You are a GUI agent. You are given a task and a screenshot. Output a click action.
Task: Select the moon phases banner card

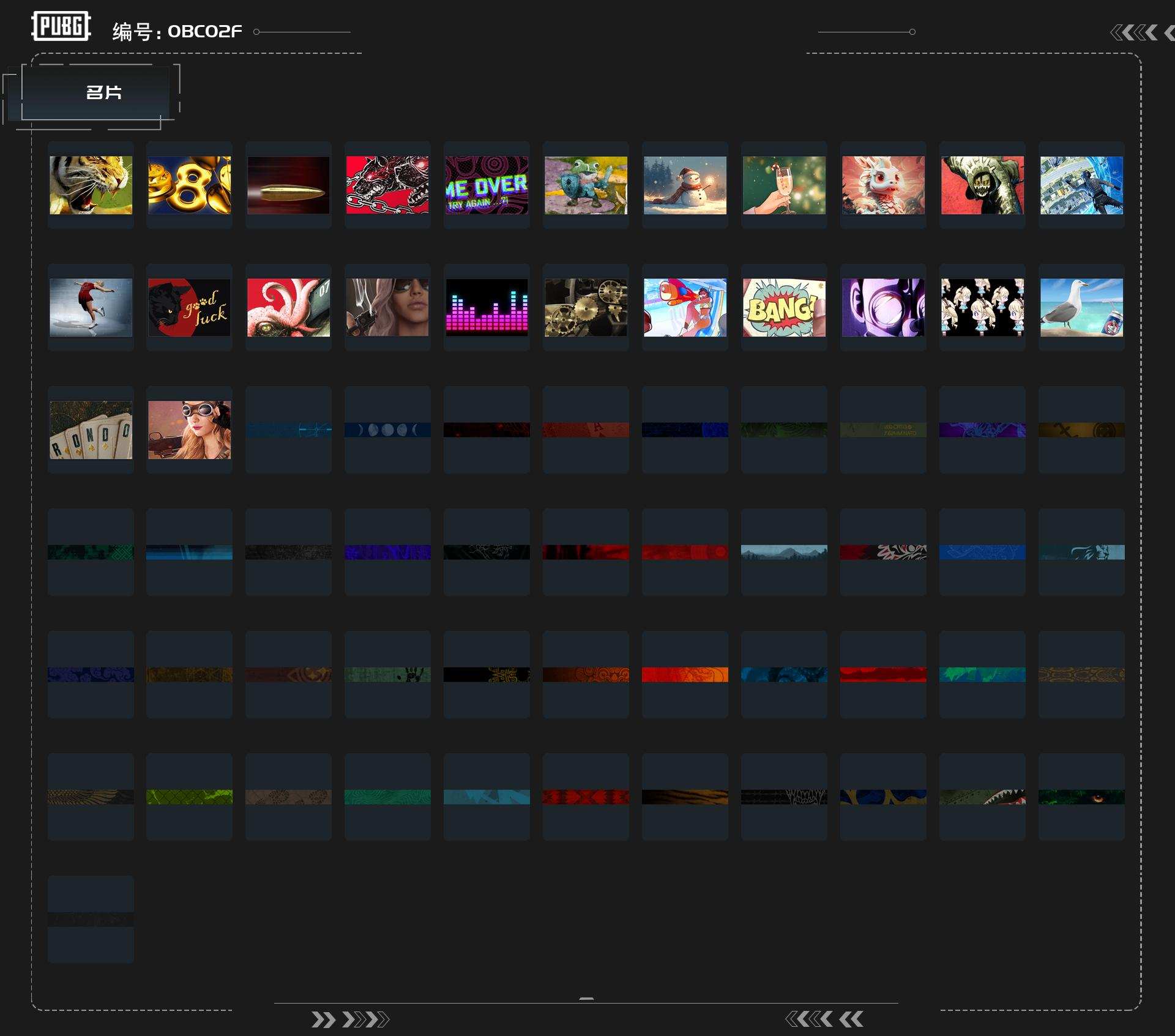click(x=387, y=430)
